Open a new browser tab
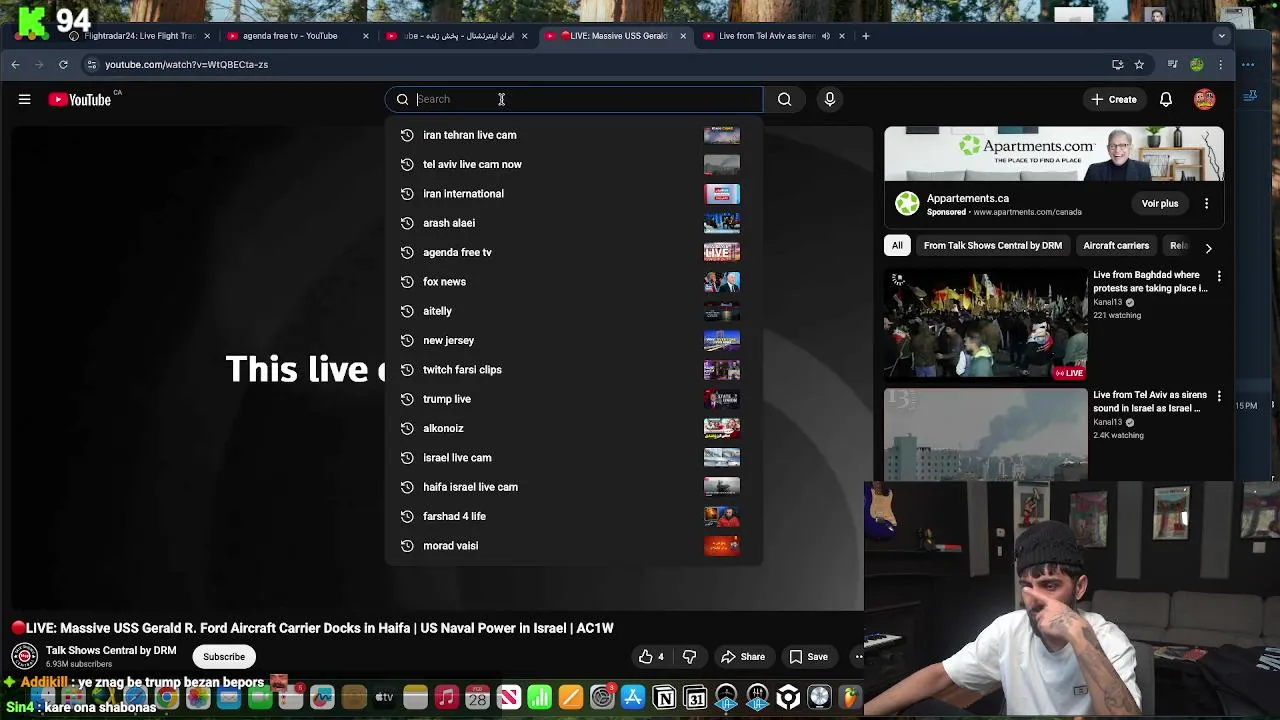The height and width of the screenshot is (720, 1280). [867, 36]
